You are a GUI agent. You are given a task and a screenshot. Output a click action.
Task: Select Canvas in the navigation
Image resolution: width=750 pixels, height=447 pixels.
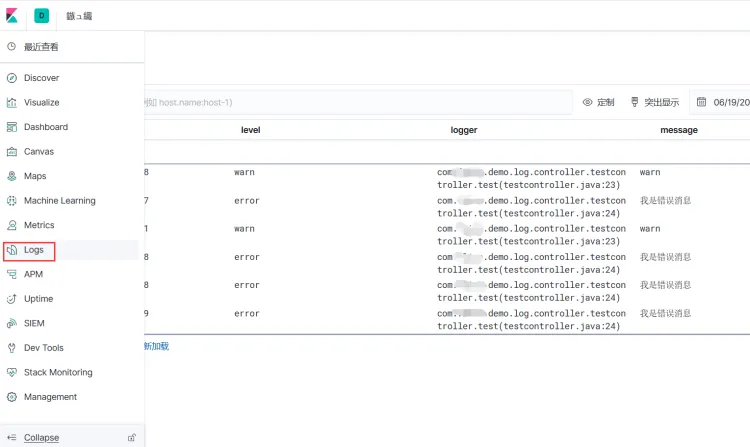pos(39,152)
